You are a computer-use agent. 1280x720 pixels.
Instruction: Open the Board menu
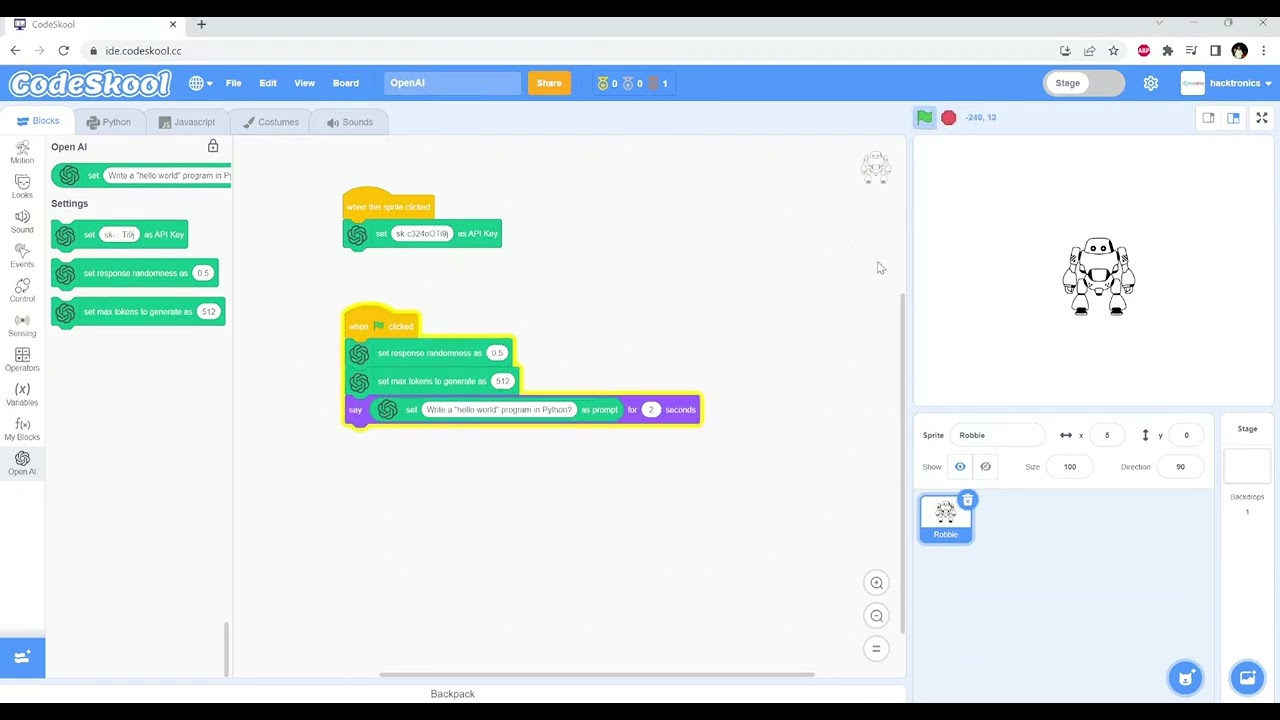click(346, 83)
